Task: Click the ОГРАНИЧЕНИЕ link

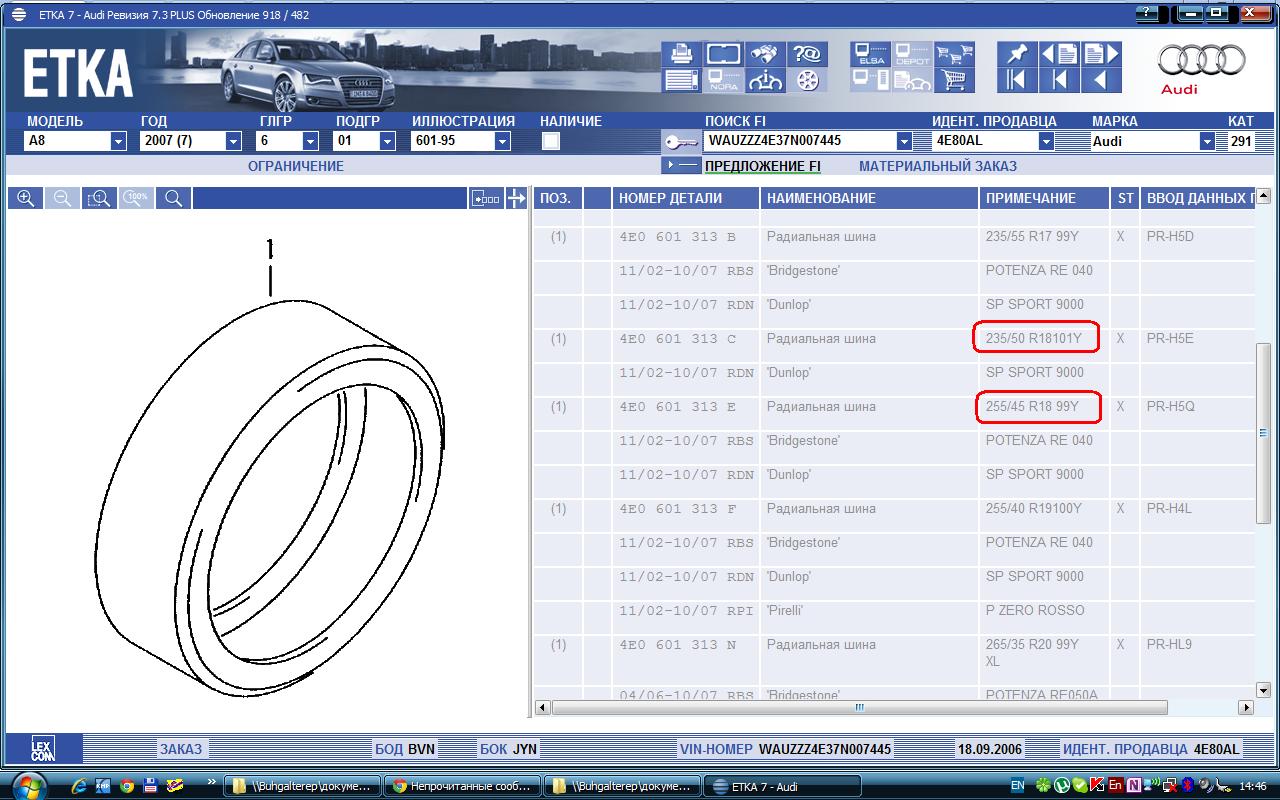Action: [295, 166]
